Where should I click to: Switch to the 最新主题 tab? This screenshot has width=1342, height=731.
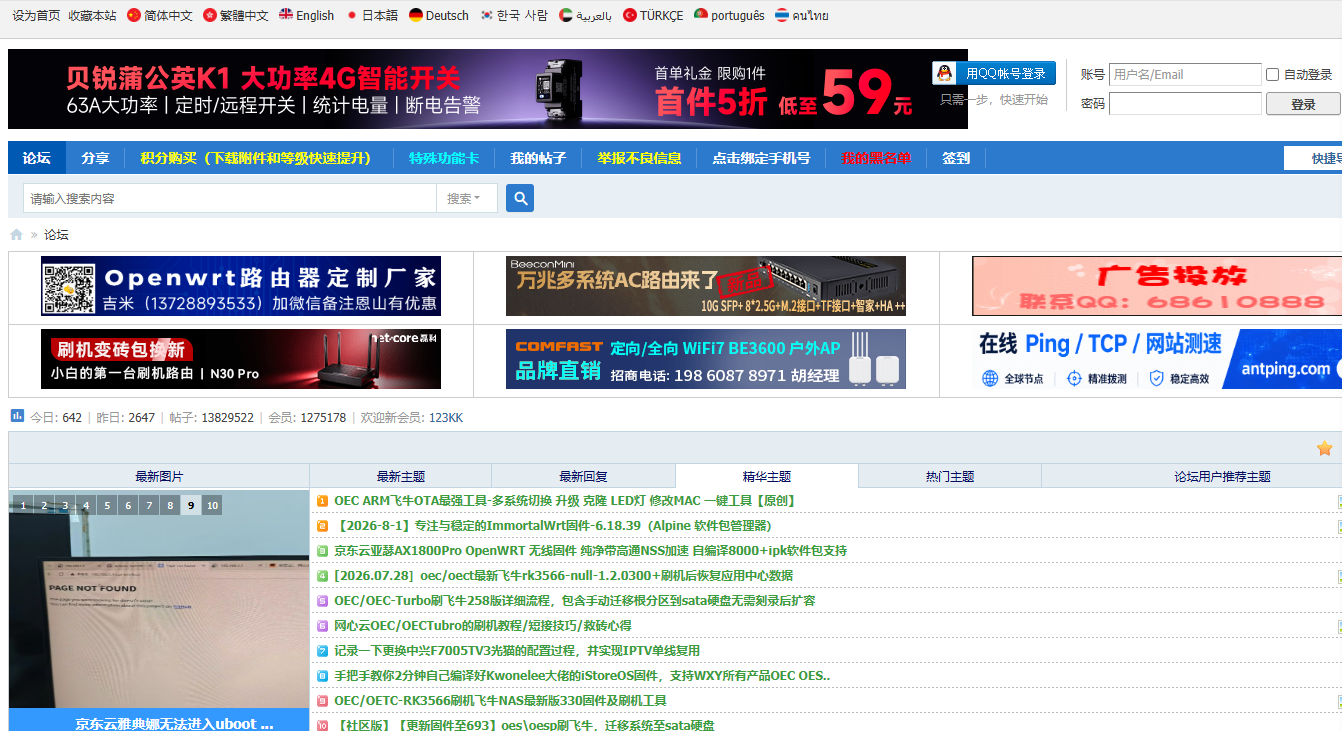401,477
